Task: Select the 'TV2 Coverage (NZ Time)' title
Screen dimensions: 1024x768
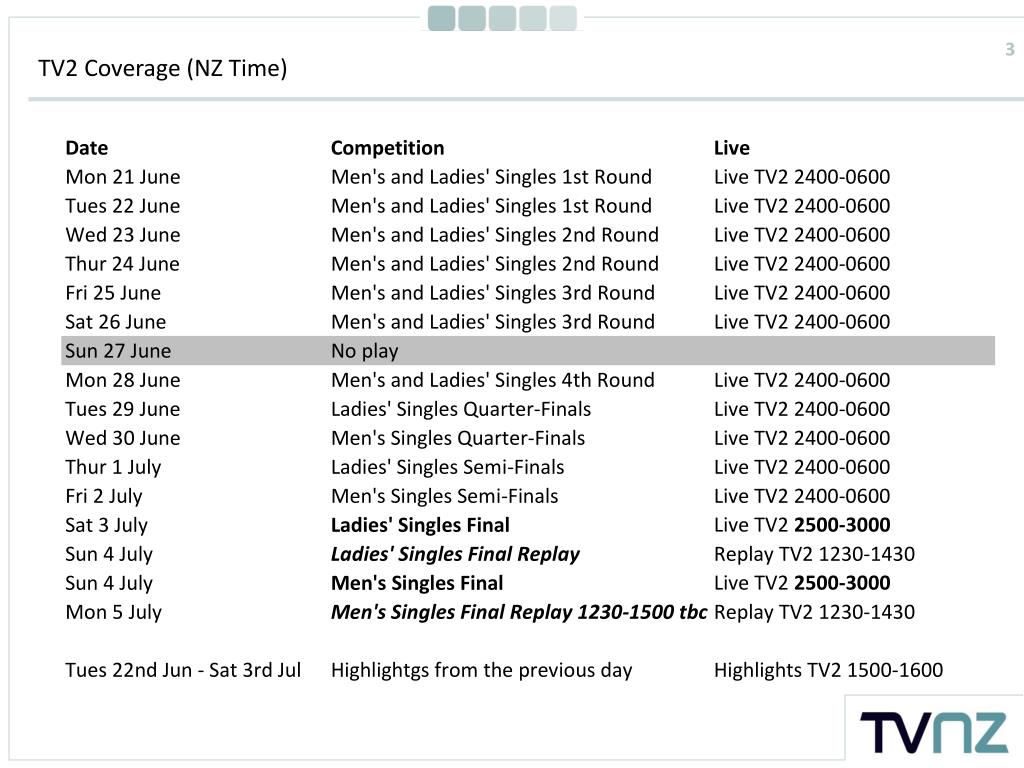Action: 163,69
